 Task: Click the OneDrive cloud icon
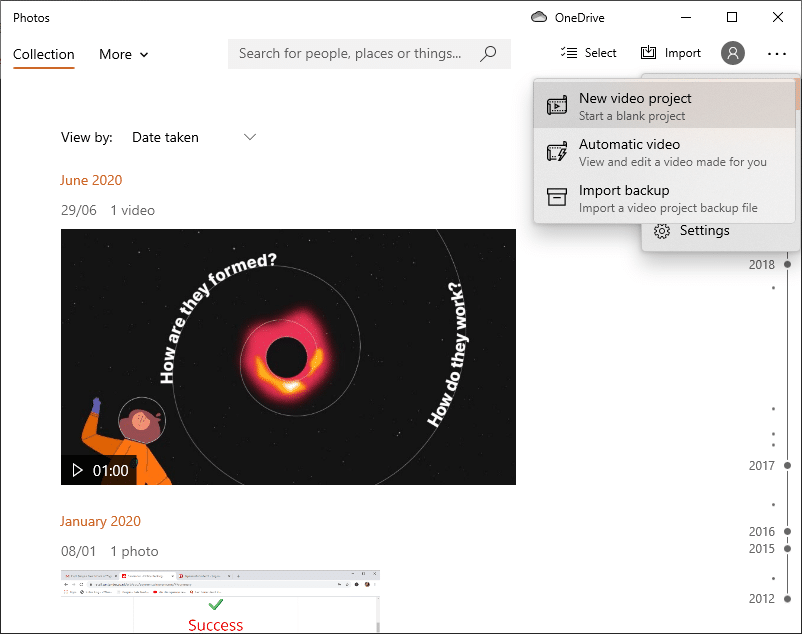539,17
